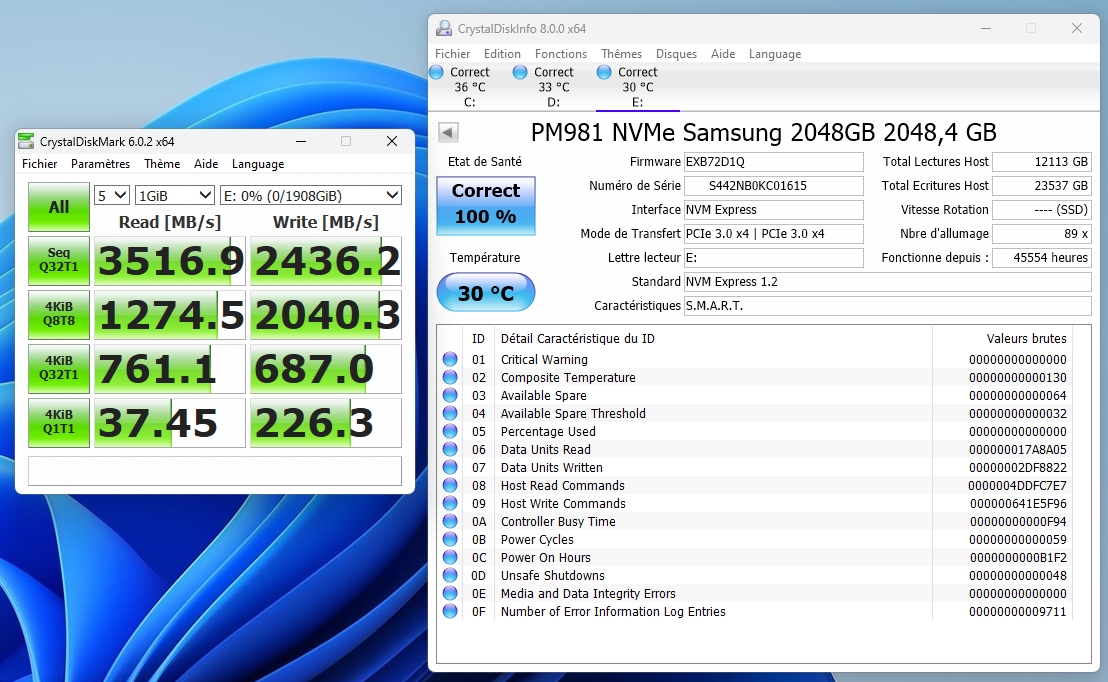
Task: Open Fonctions menu in CrystalDiskInfo
Action: click(560, 54)
